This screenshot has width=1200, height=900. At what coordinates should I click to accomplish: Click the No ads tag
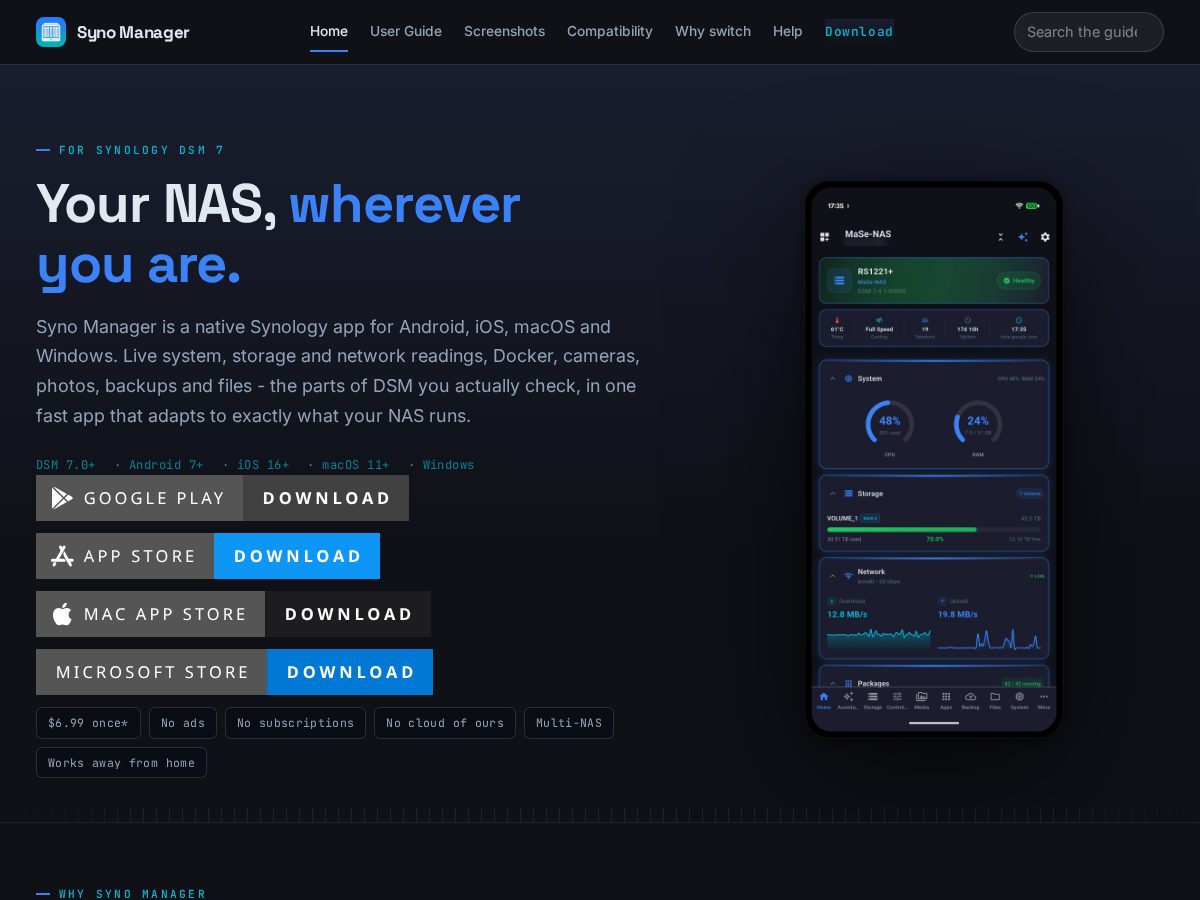click(183, 723)
